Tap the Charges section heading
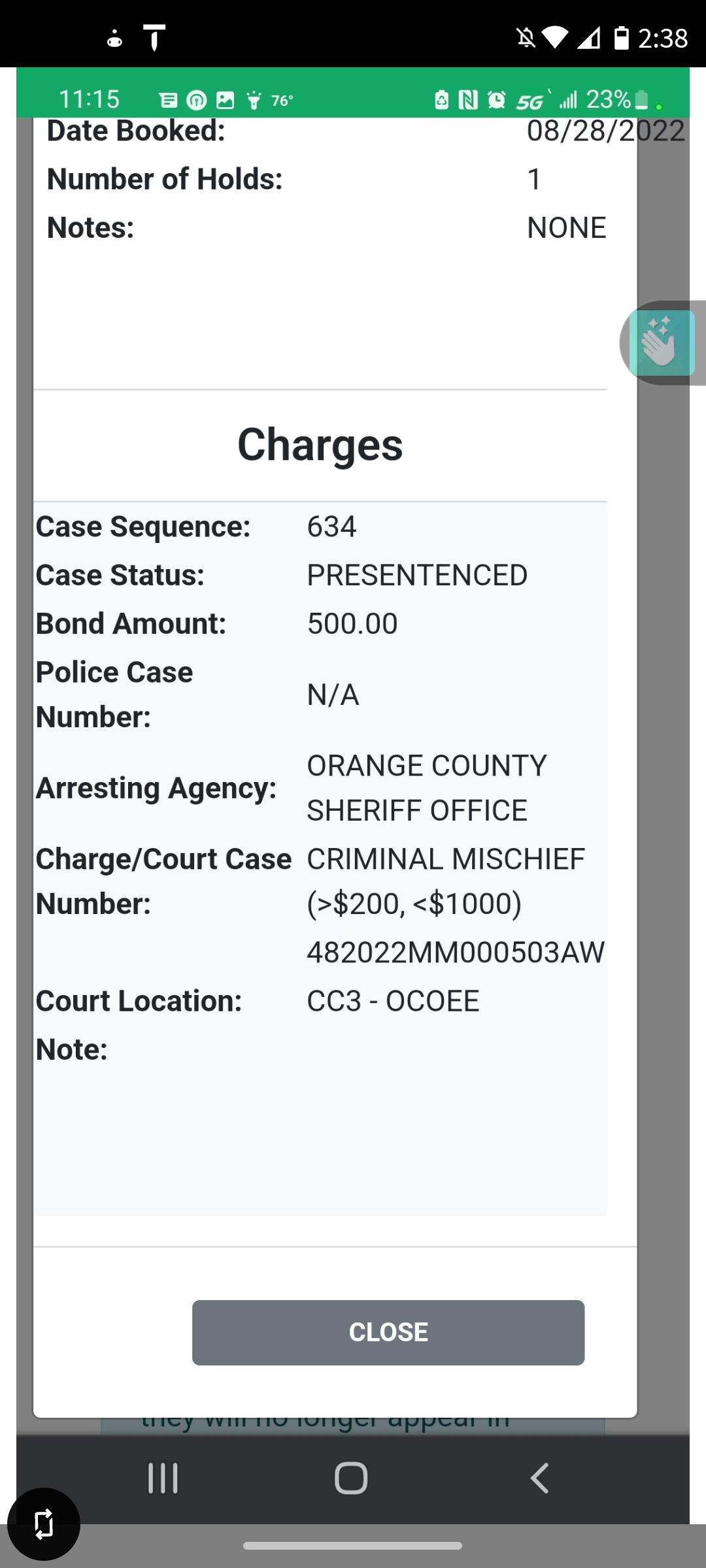The width and height of the screenshot is (706, 1568). (x=320, y=445)
